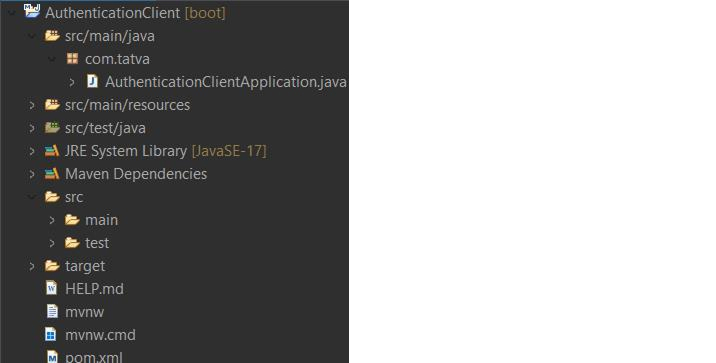Expand the src/main/resources folder
Image resolution: width=716 pixels, height=363 pixels.
click(32, 105)
